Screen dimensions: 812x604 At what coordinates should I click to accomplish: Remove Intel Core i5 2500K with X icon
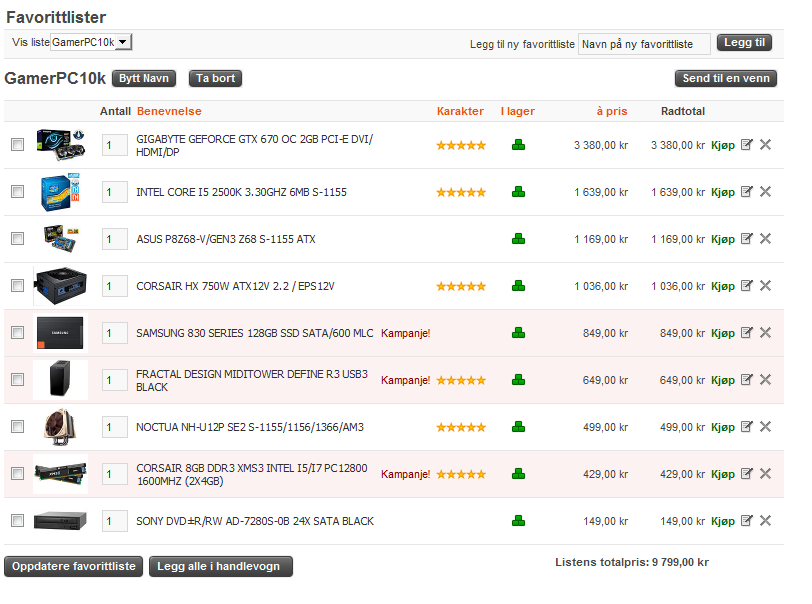765,192
